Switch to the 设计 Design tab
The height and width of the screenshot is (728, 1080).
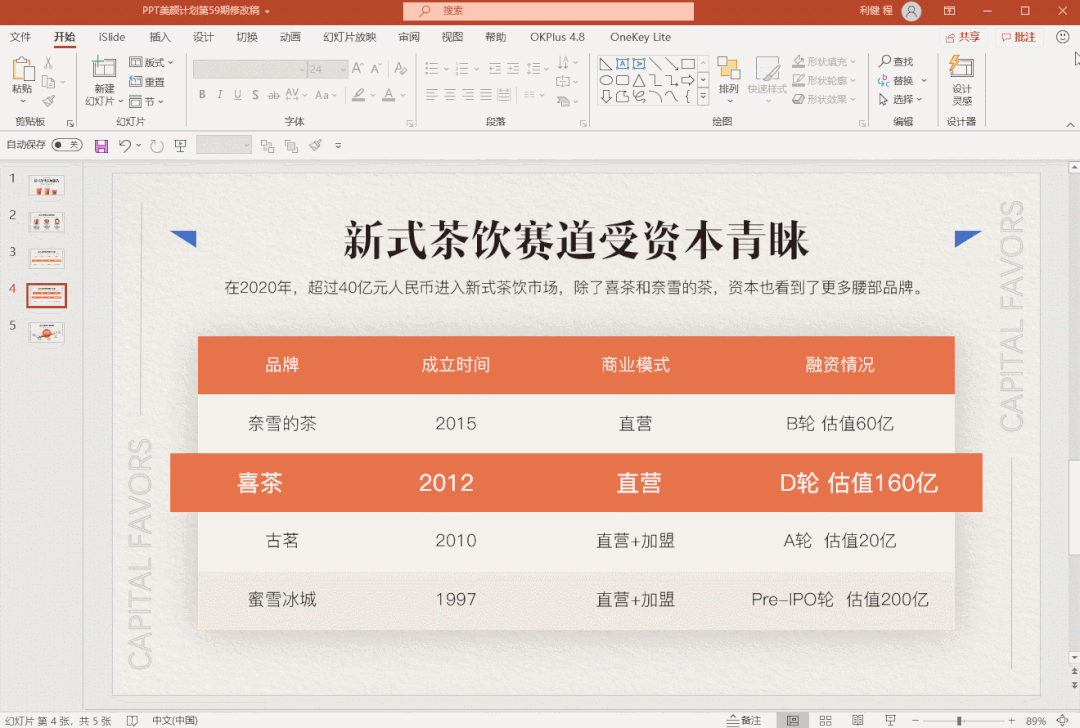(203, 37)
